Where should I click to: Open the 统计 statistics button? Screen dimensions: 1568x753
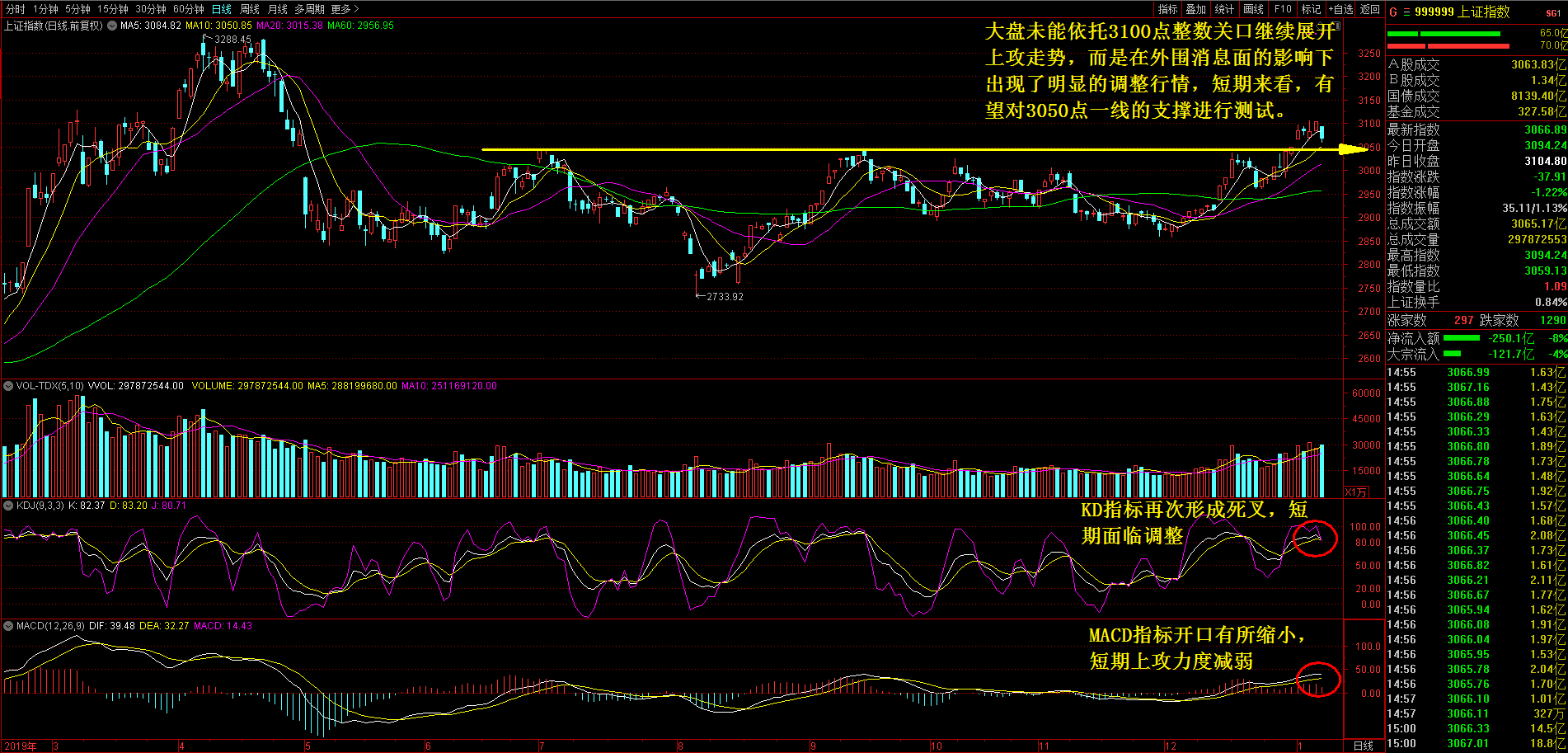(x=1224, y=9)
